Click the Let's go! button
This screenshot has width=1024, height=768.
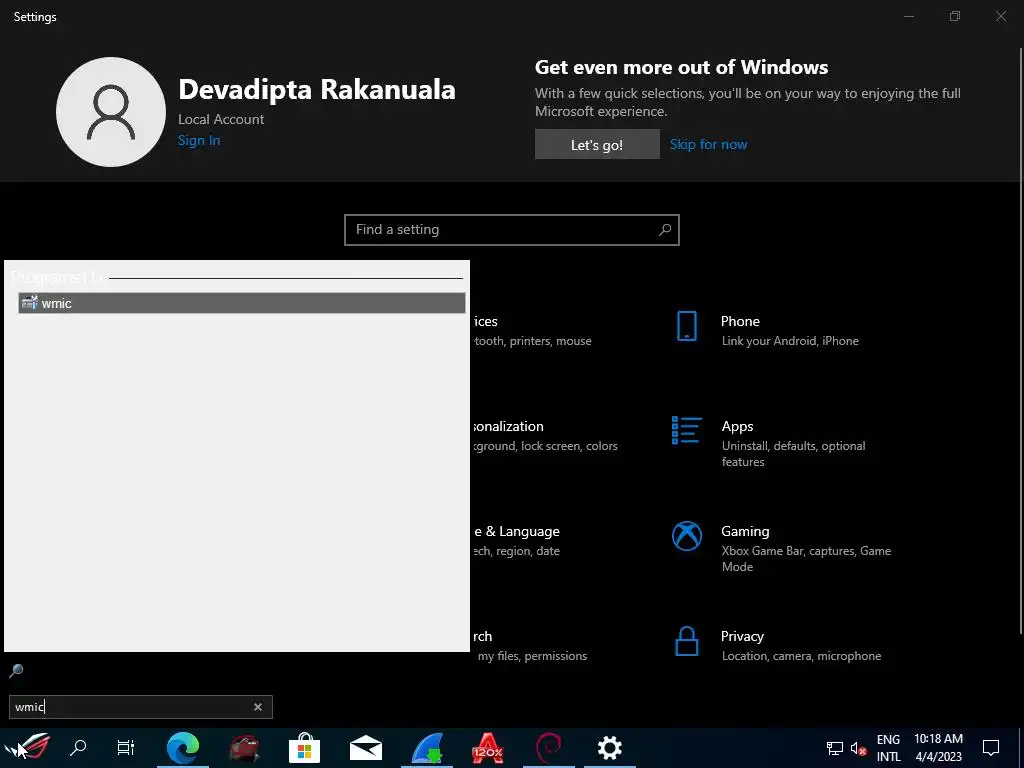tap(597, 144)
